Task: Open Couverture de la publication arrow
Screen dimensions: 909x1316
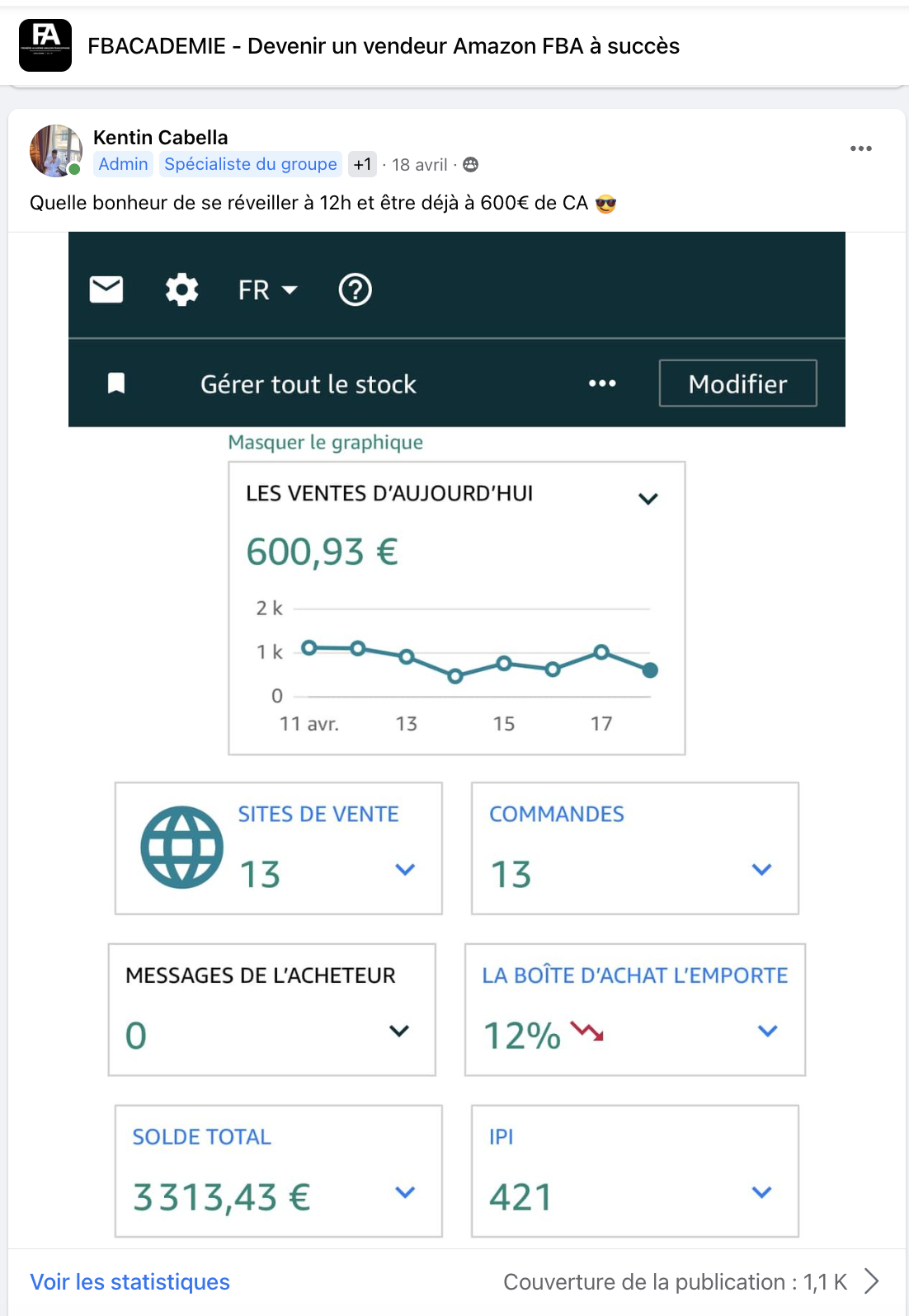Action: (x=871, y=1281)
